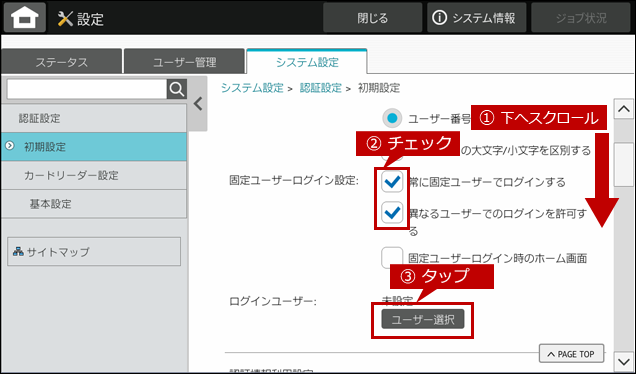Toggle 常に固定ユーザーでログインする checkbox
636x374 pixels.
(x=392, y=181)
